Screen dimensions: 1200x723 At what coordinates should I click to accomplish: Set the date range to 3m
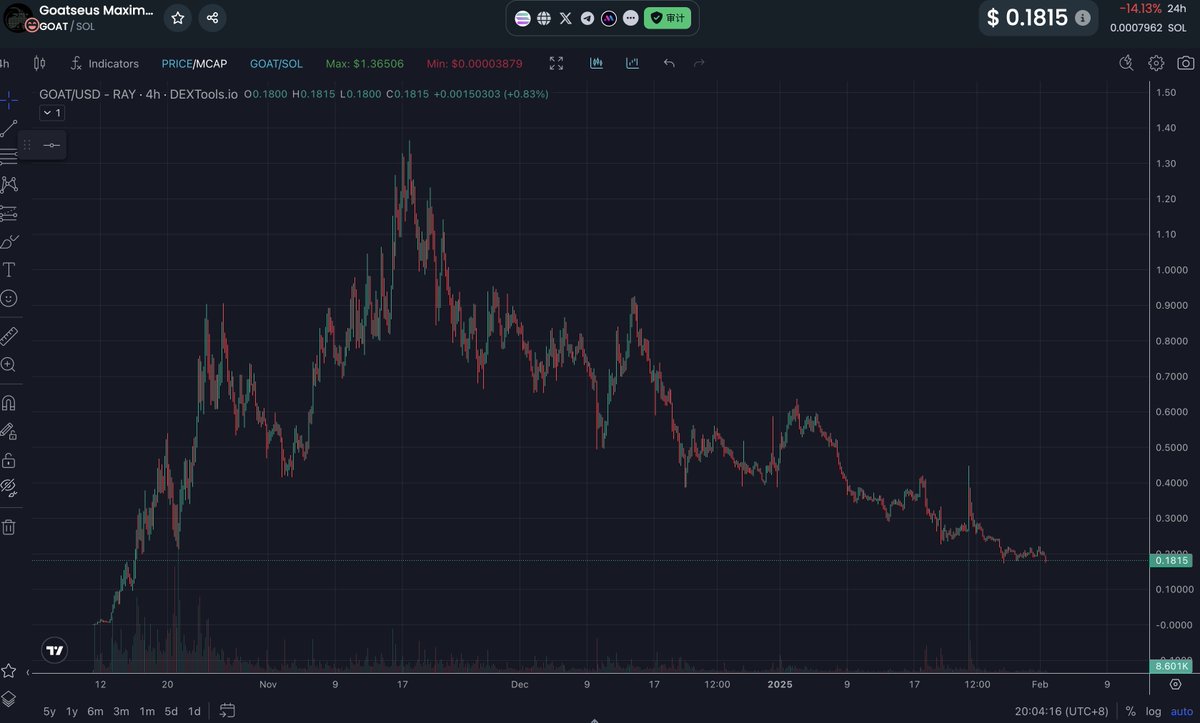[121, 711]
